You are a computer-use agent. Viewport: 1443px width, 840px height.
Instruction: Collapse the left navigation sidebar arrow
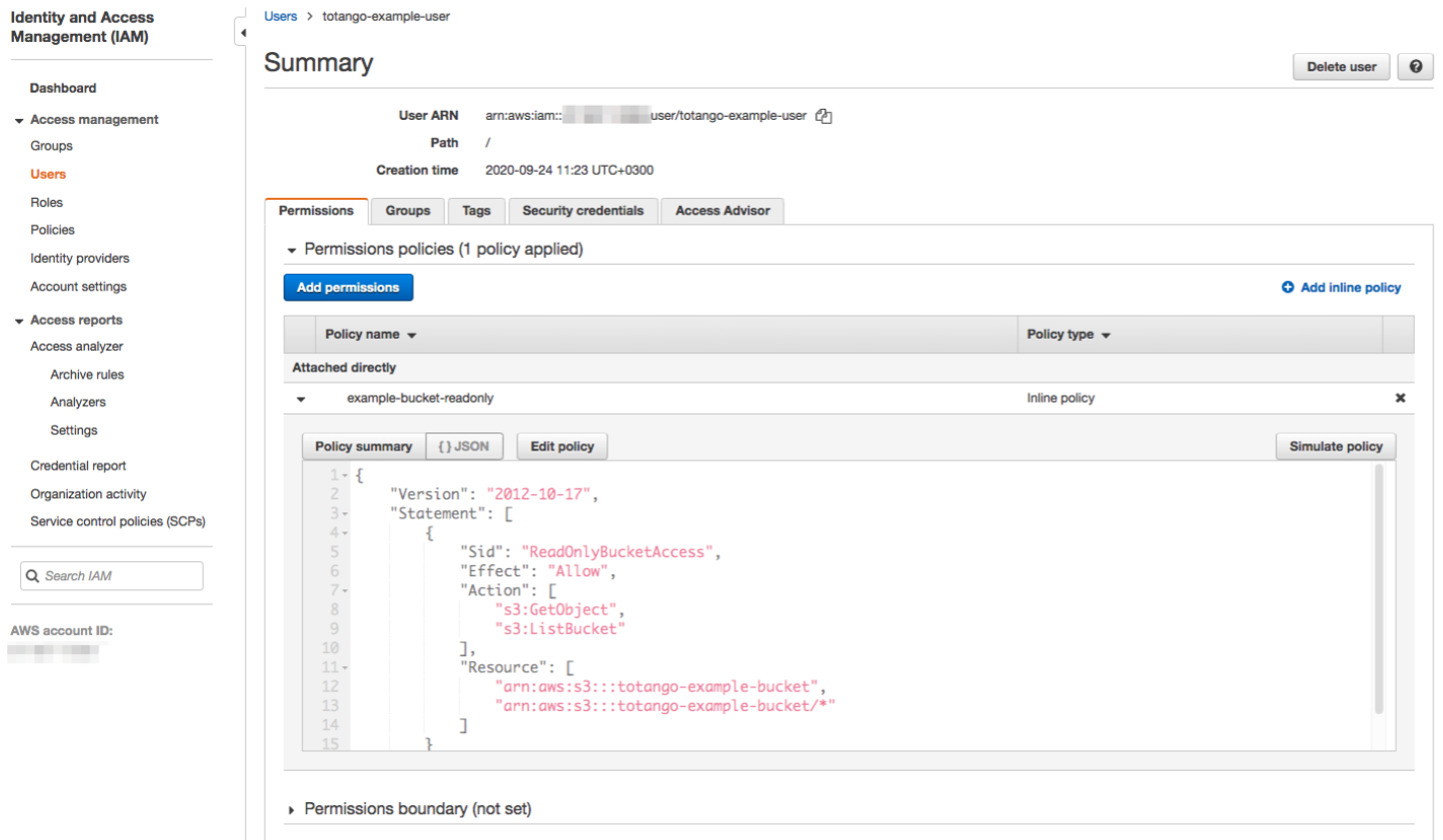click(x=242, y=33)
